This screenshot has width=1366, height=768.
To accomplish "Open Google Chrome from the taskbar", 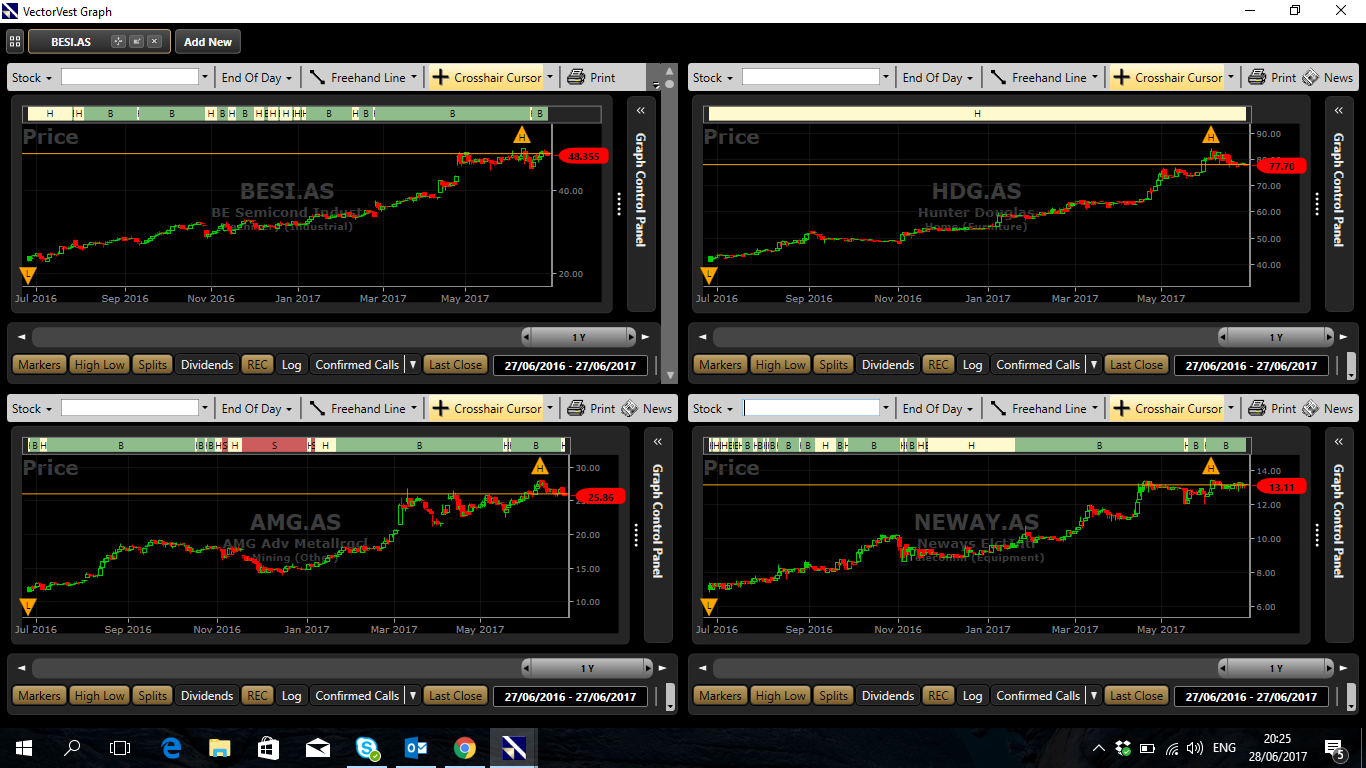I will point(464,747).
